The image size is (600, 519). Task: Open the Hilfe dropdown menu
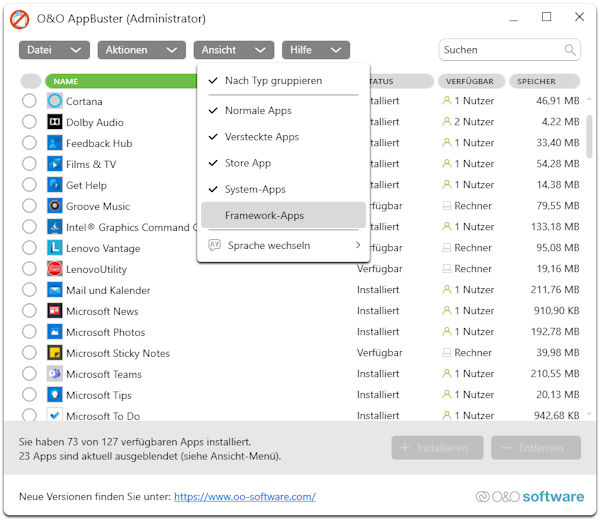(316, 50)
